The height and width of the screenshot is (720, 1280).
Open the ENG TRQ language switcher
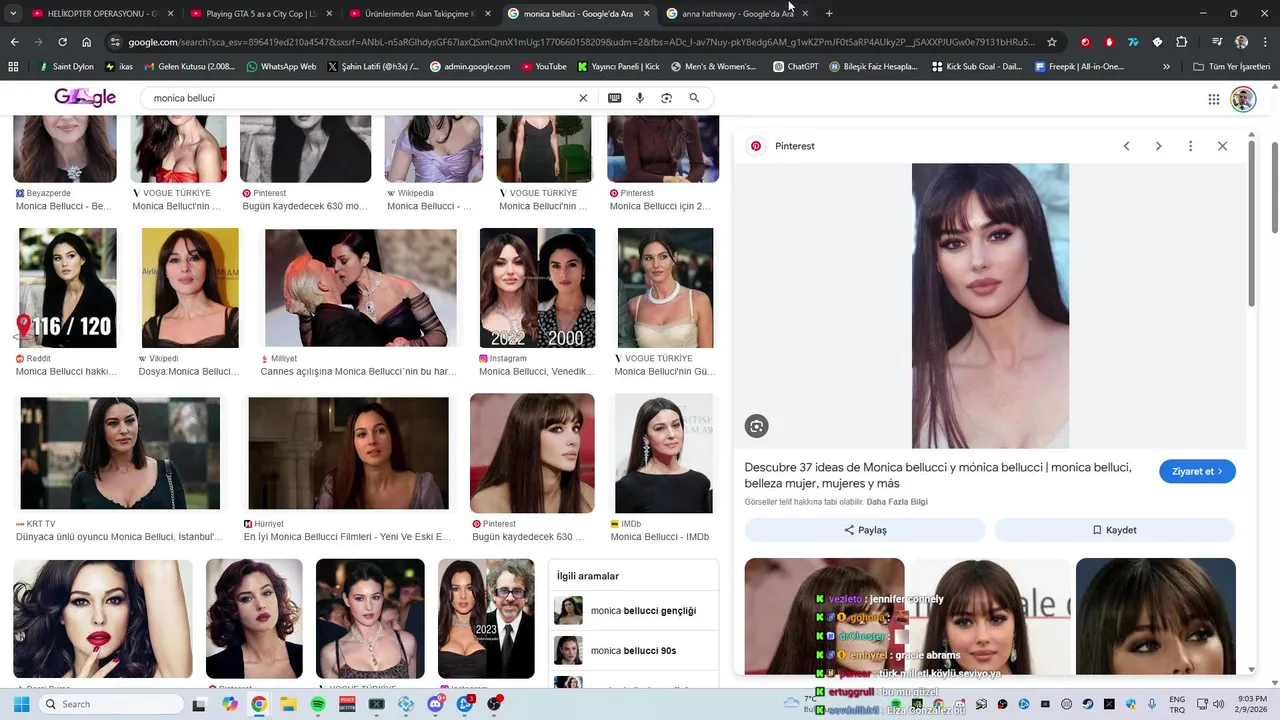pyautogui.click(x=1177, y=704)
